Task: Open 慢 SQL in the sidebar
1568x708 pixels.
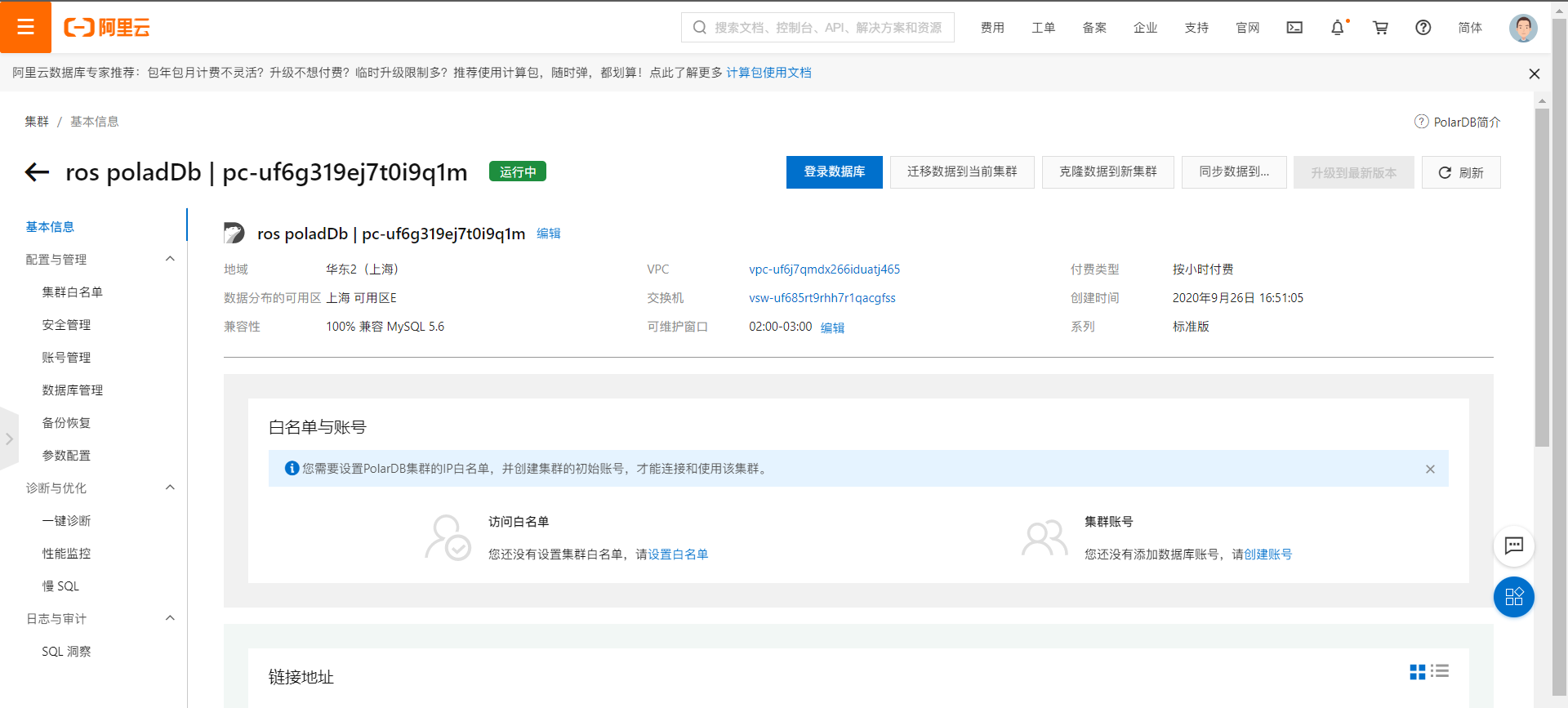Action: [60, 586]
